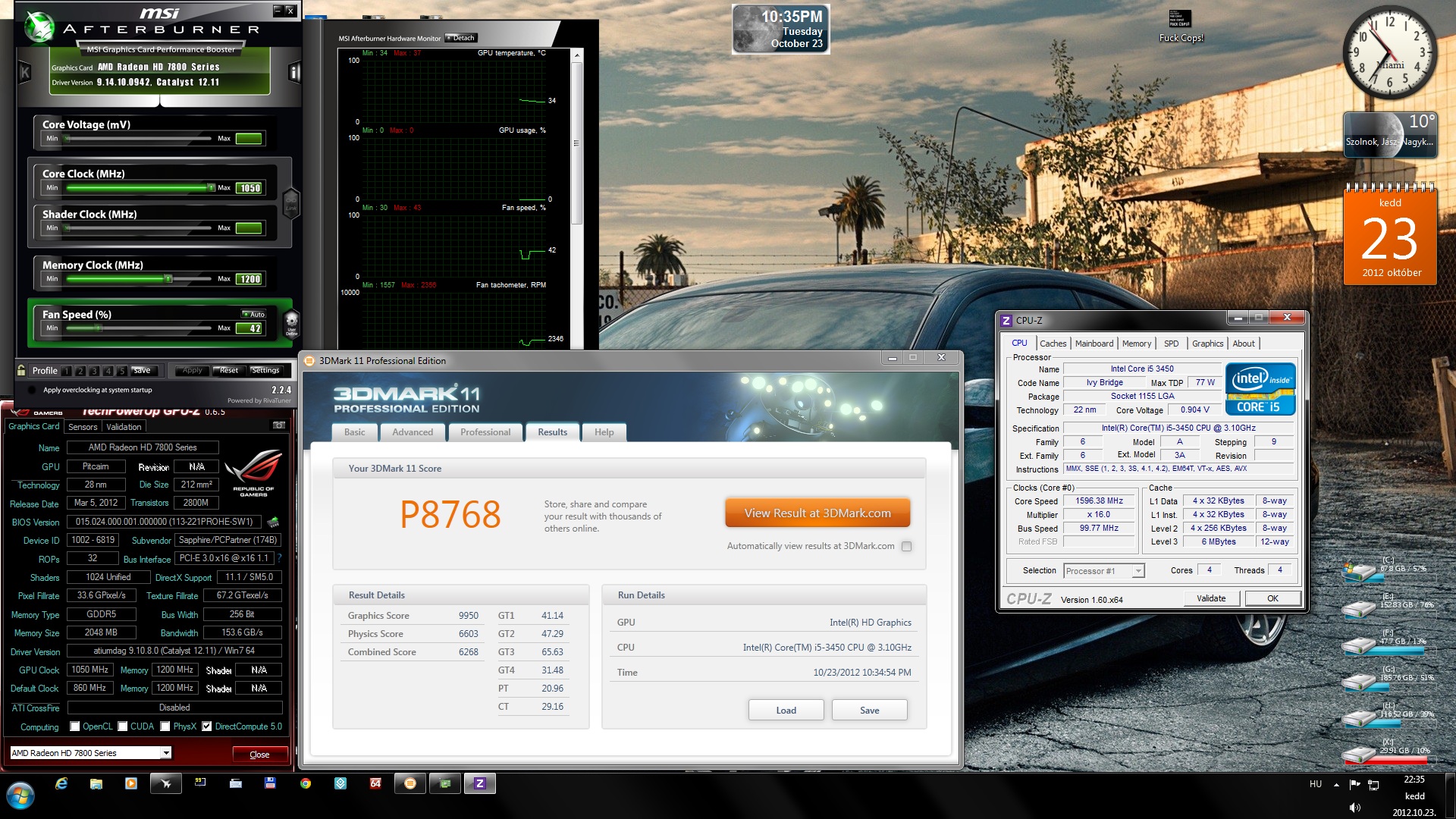This screenshot has height=819, width=1456.
Task: Click the Hardware Monitor Detach button
Action: point(460,38)
